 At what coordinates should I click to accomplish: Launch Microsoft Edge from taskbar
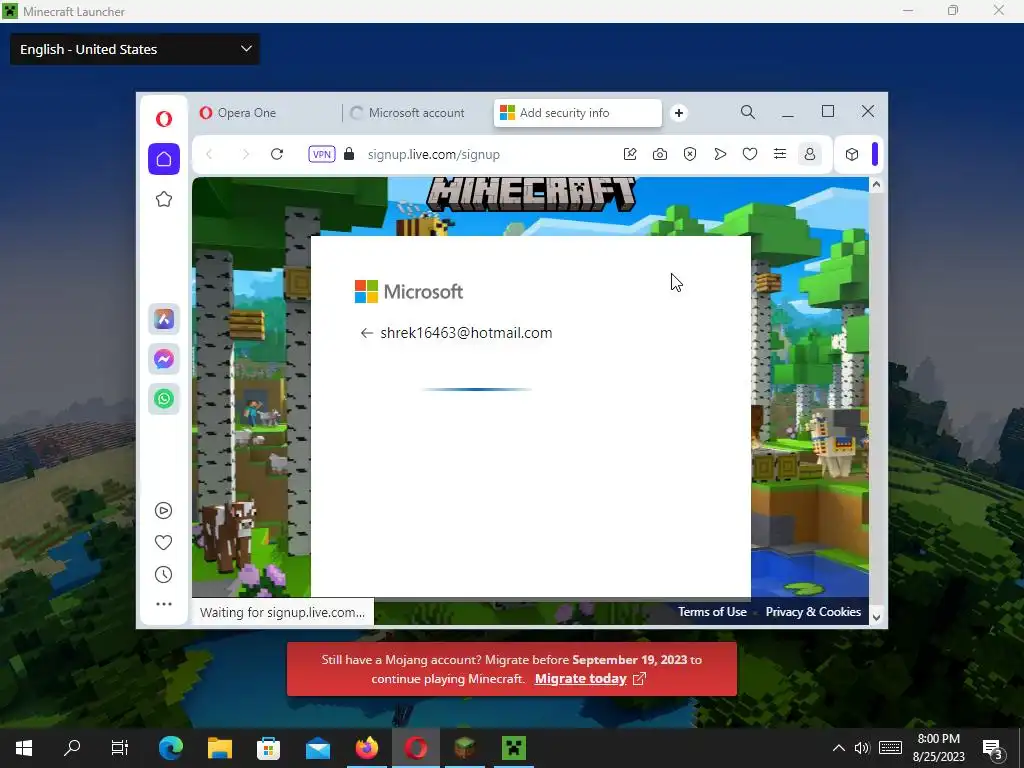tap(170, 748)
